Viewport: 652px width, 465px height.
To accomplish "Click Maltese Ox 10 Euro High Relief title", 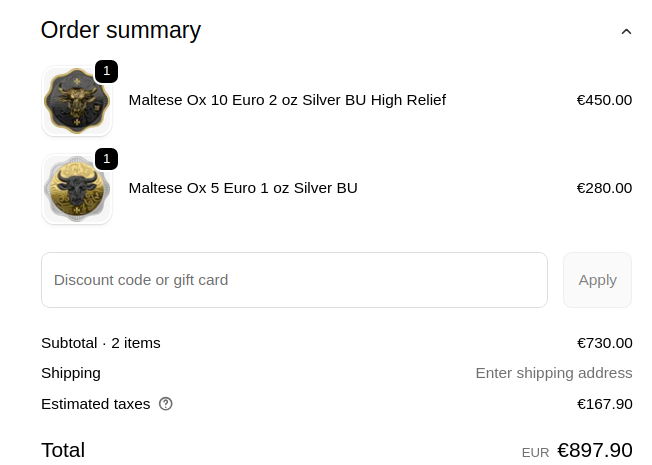I will pyautogui.click(x=287, y=100).
